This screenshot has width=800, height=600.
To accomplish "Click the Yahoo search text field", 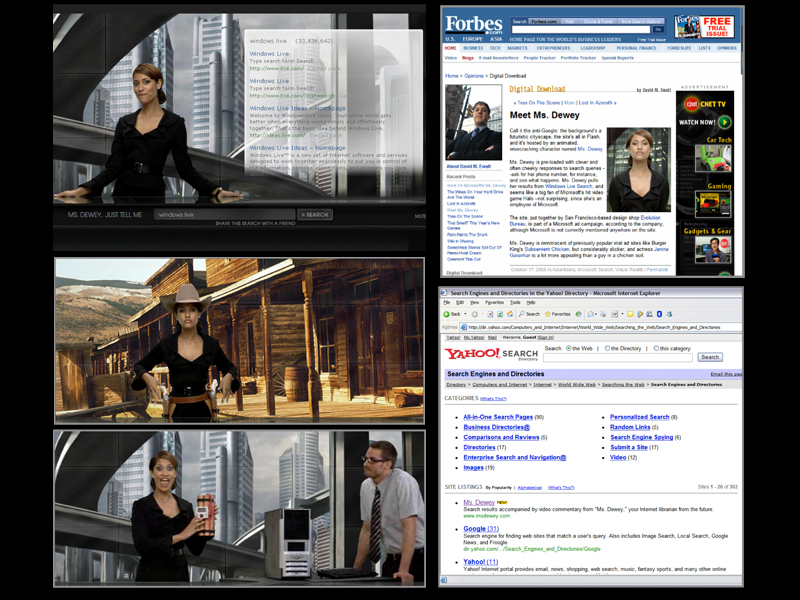I will click(x=617, y=357).
